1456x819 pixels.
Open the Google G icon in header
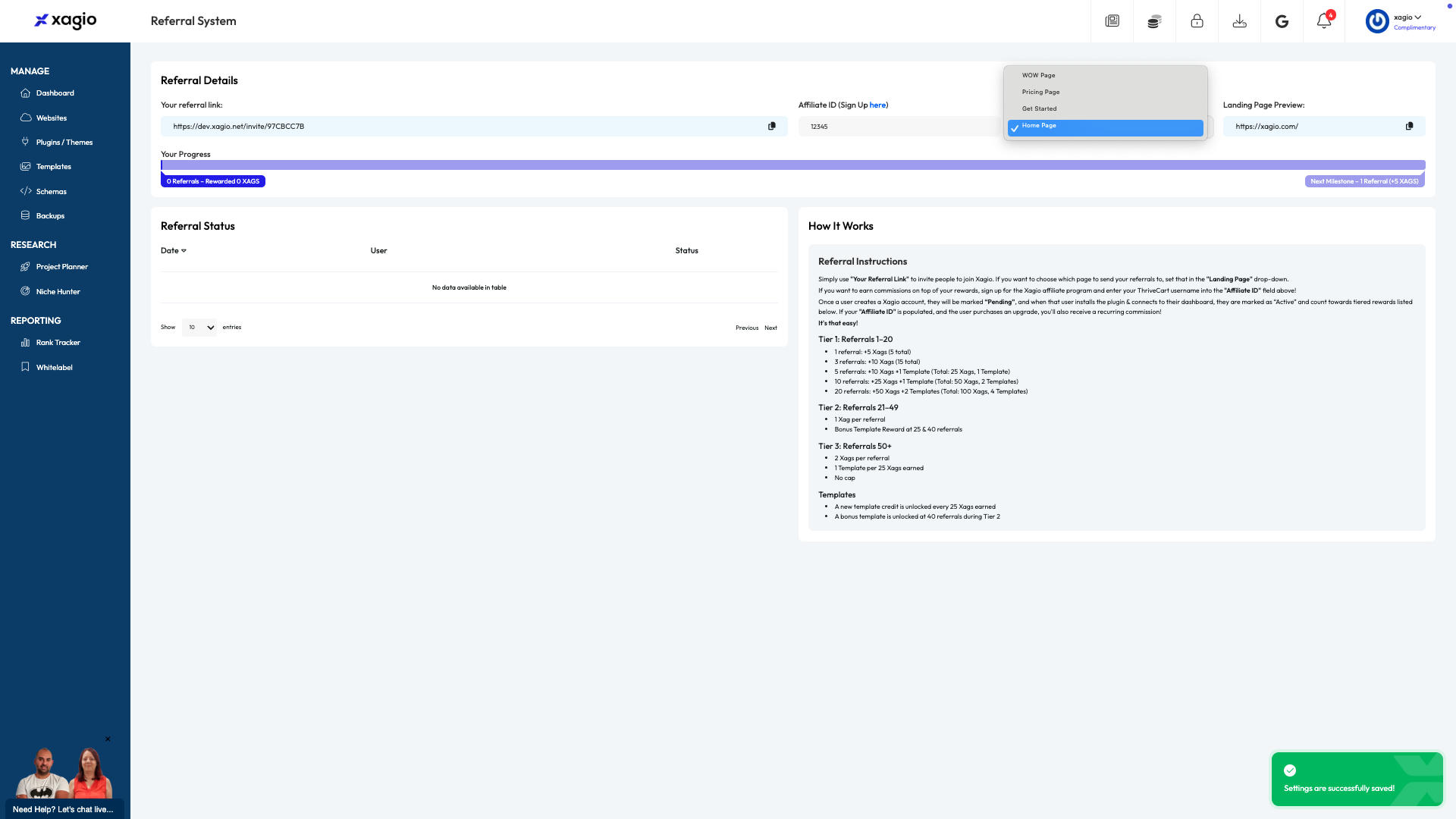tap(1282, 21)
